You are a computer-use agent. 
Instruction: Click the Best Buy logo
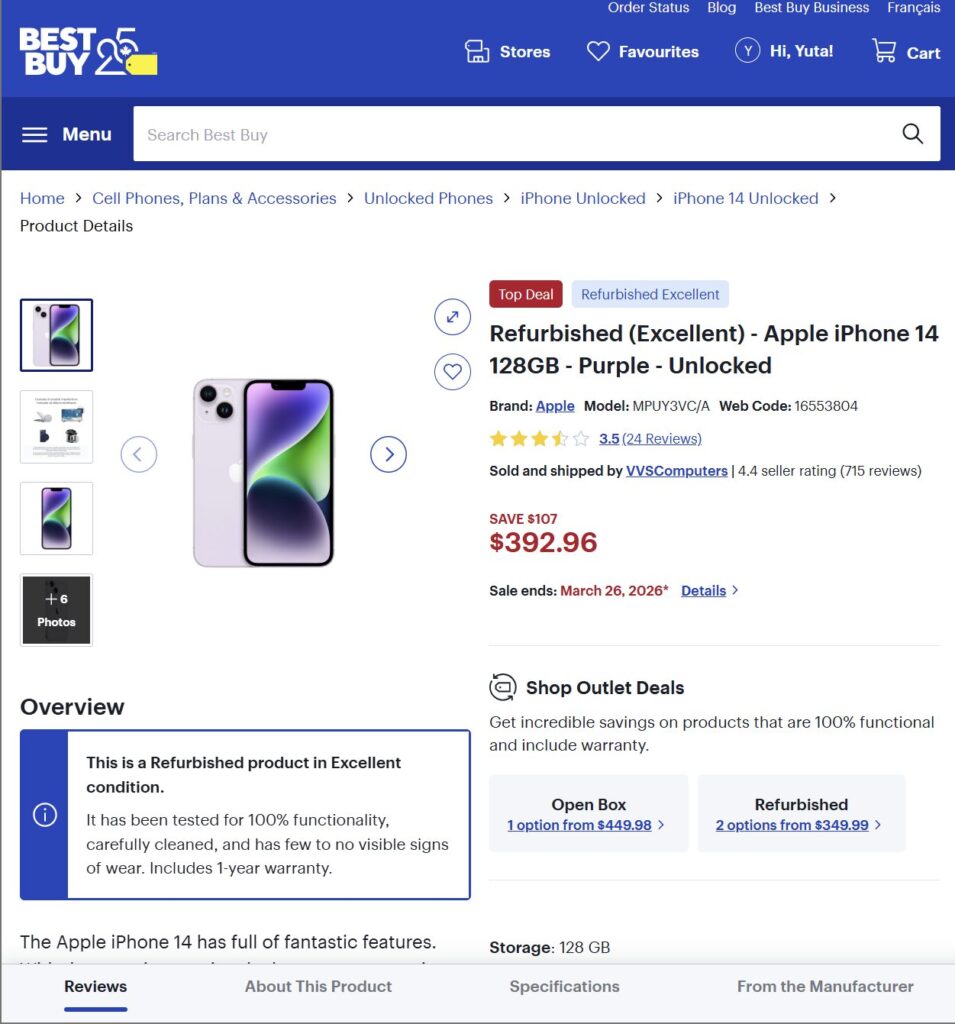pyautogui.click(x=88, y=51)
